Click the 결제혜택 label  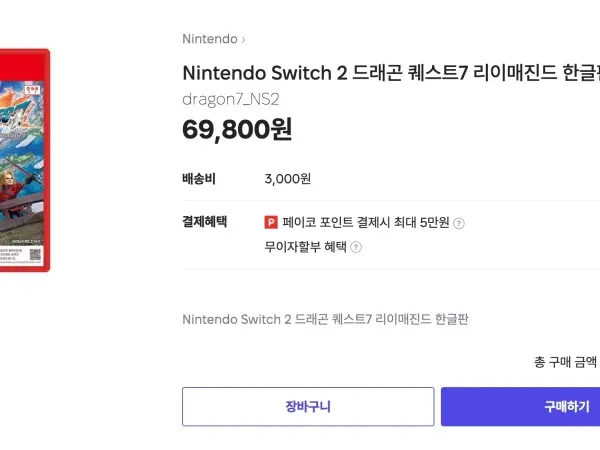click(205, 222)
